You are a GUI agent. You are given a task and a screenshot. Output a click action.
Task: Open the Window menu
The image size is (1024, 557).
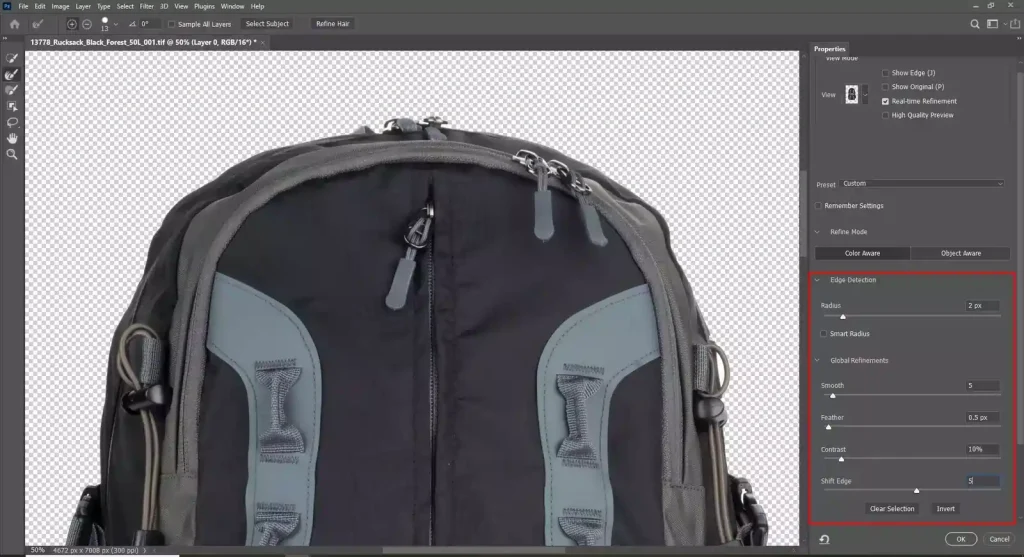click(x=232, y=7)
